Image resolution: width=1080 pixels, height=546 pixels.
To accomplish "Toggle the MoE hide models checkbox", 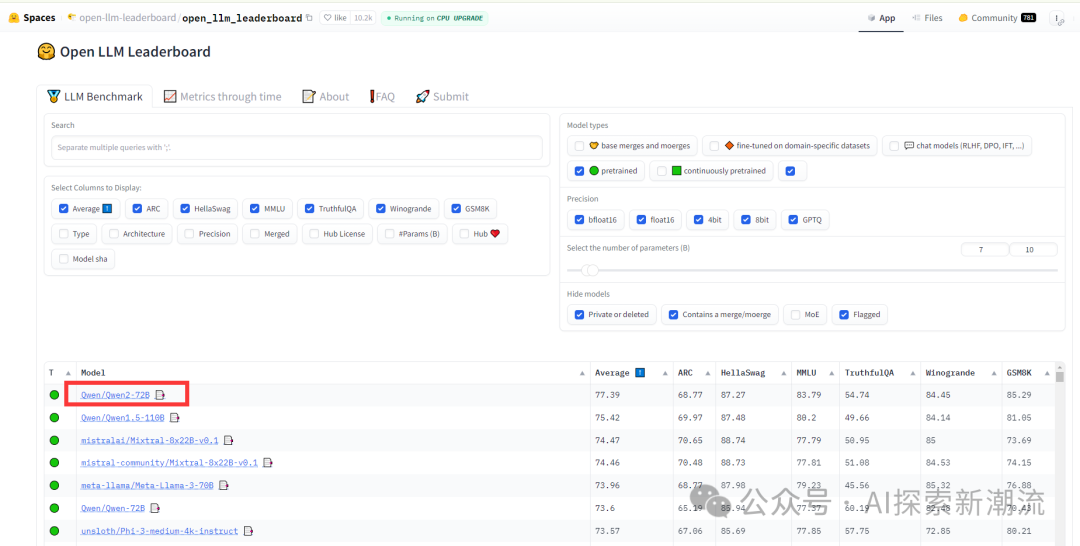I will tap(795, 315).
